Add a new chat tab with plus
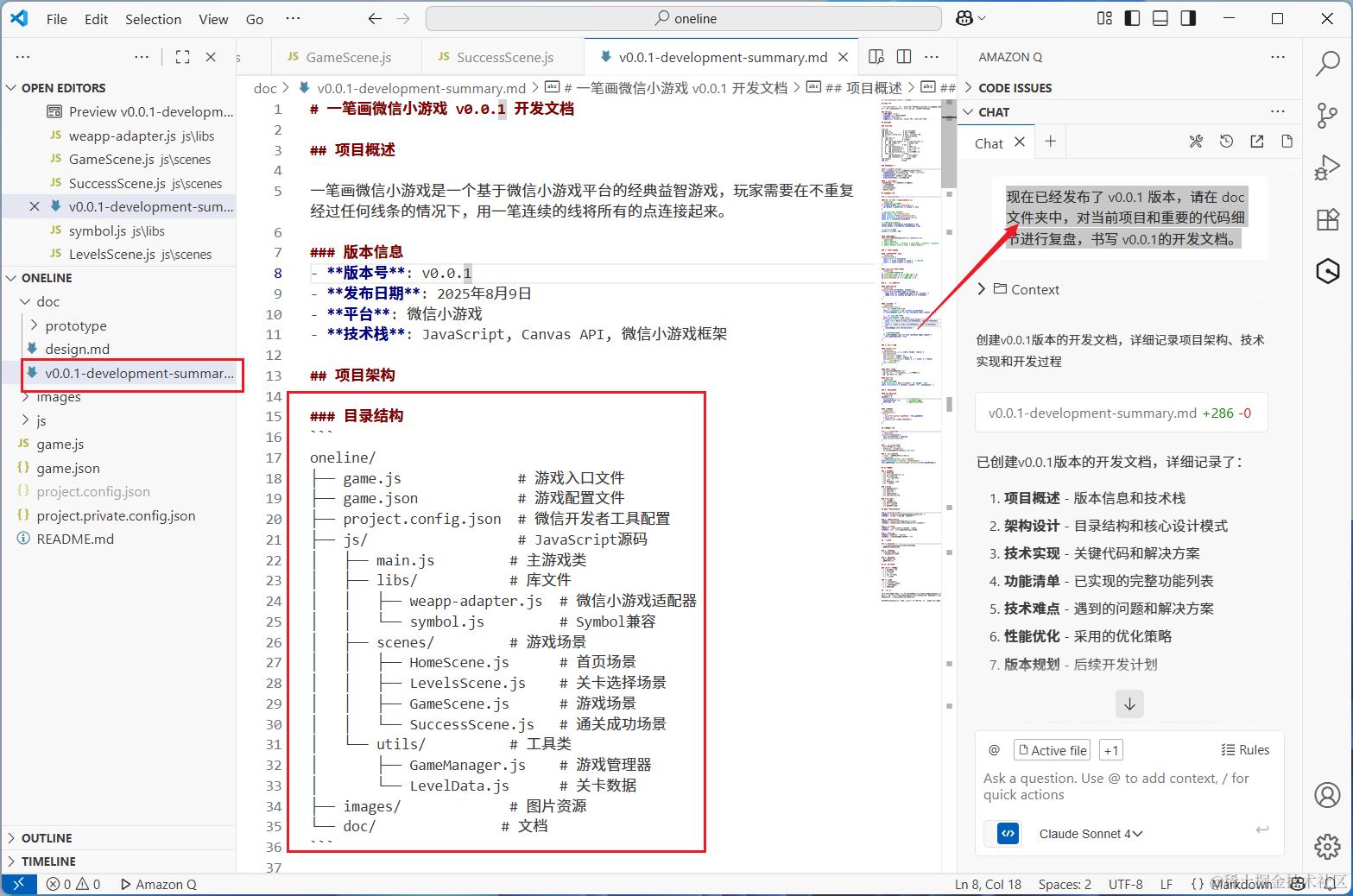The image size is (1353, 896). (x=1050, y=142)
